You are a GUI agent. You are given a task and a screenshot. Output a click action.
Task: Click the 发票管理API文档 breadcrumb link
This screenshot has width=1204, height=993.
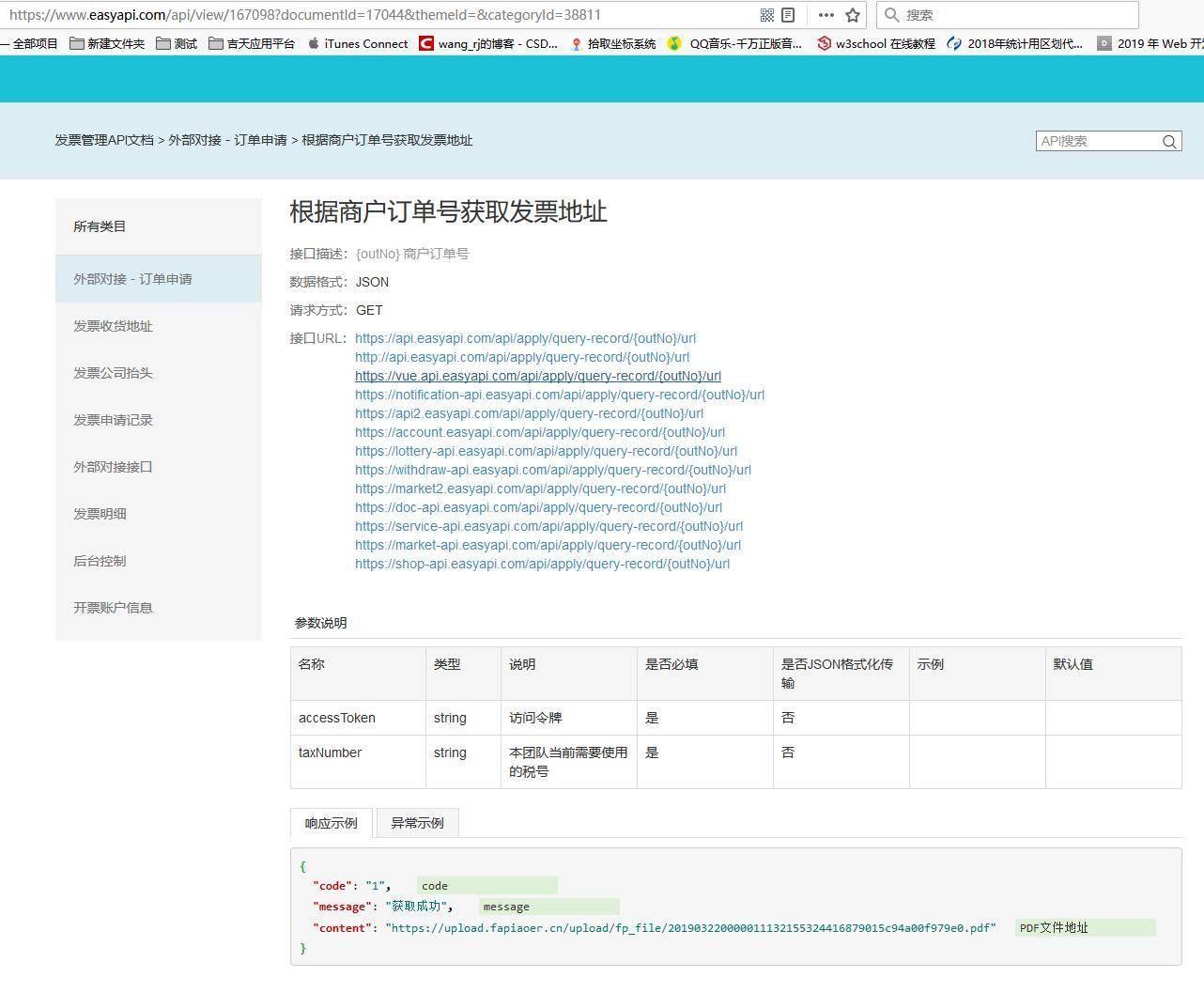(103, 140)
